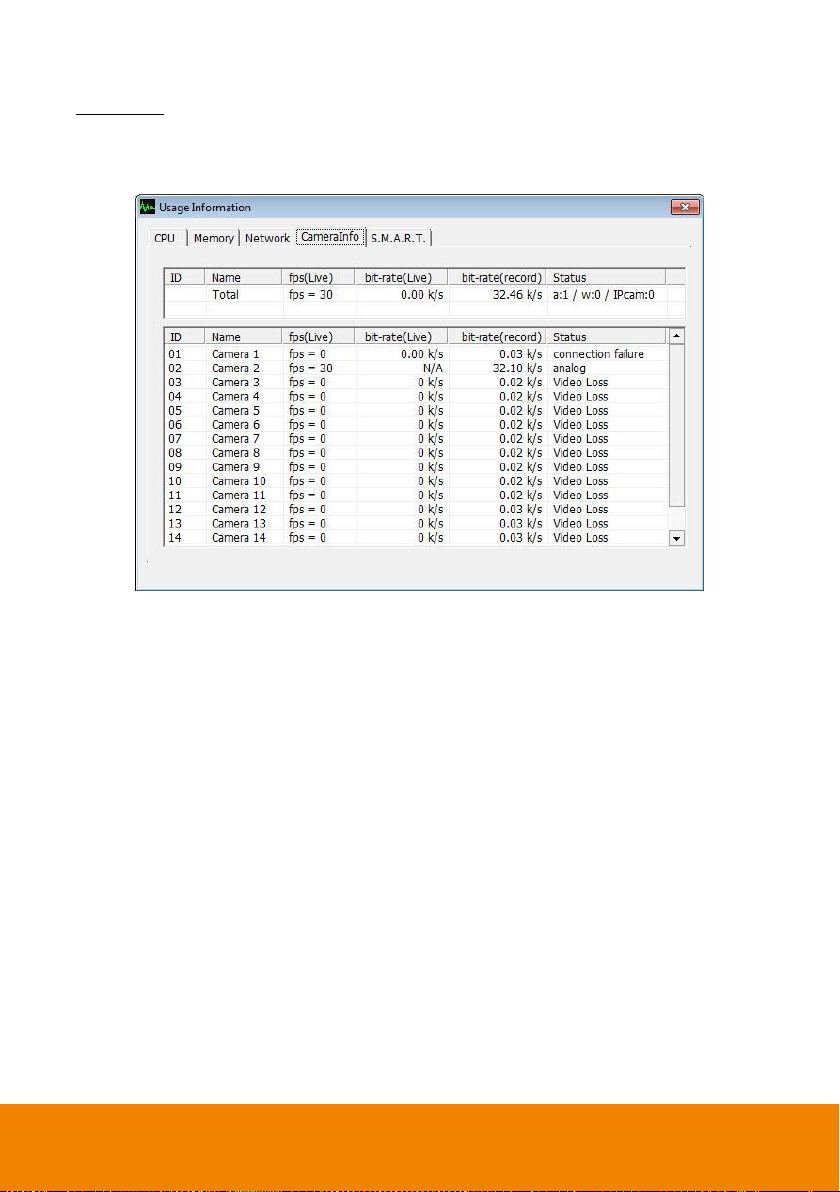The image size is (840, 1192).
Task: Select Camera 10 row
Action: (417, 480)
